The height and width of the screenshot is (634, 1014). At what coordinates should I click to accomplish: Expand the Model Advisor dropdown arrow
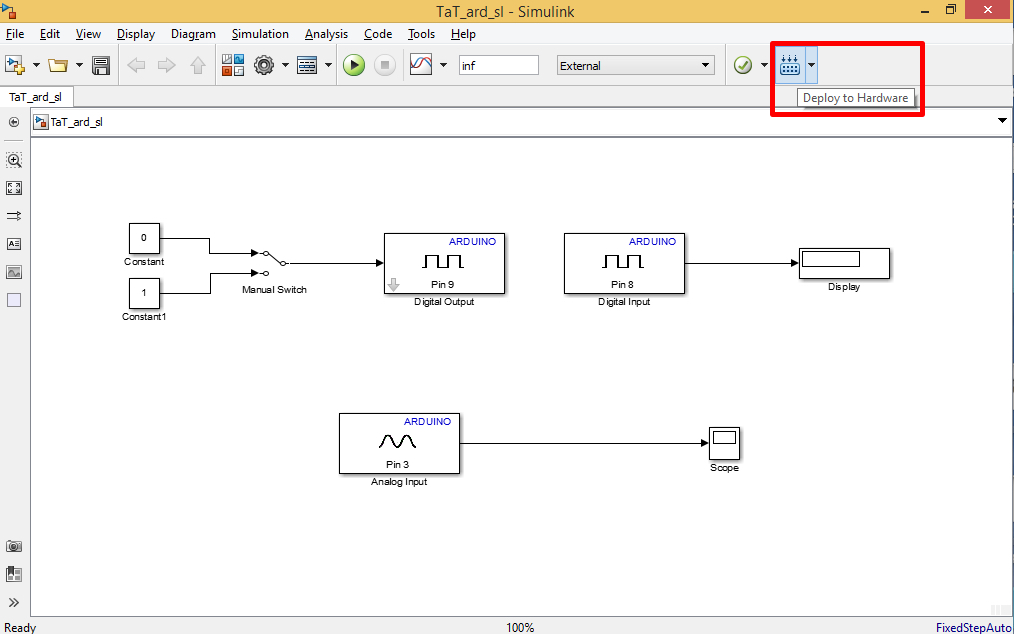coord(764,65)
